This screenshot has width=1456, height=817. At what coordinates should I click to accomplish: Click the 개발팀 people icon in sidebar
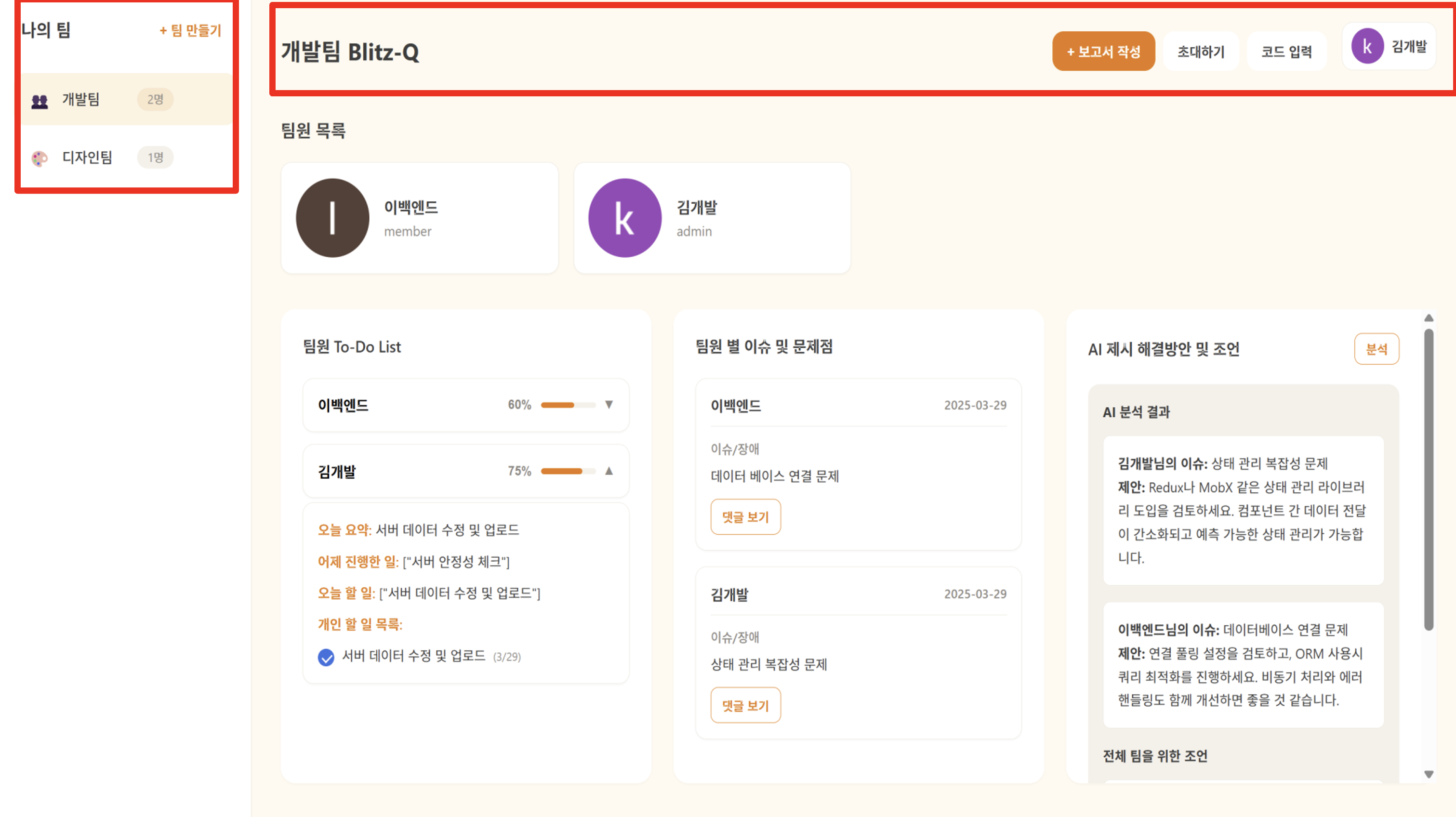(40, 101)
